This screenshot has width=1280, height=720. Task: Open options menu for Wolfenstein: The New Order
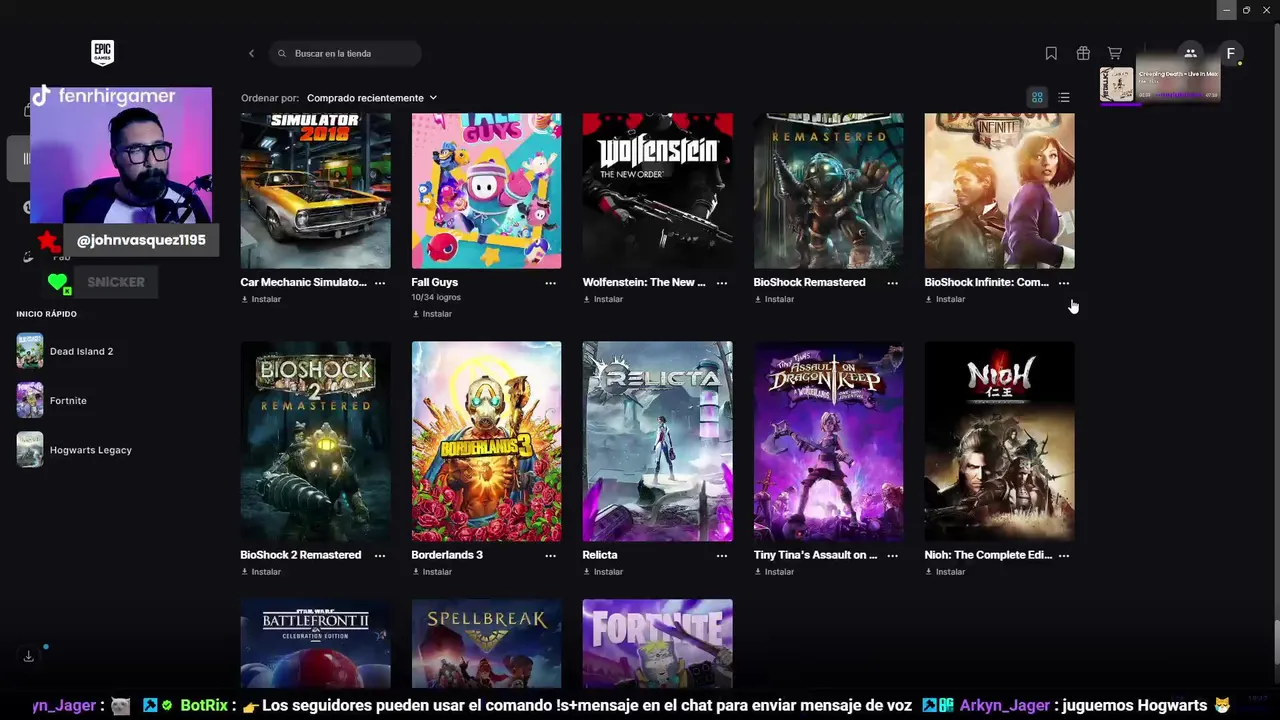(x=721, y=283)
